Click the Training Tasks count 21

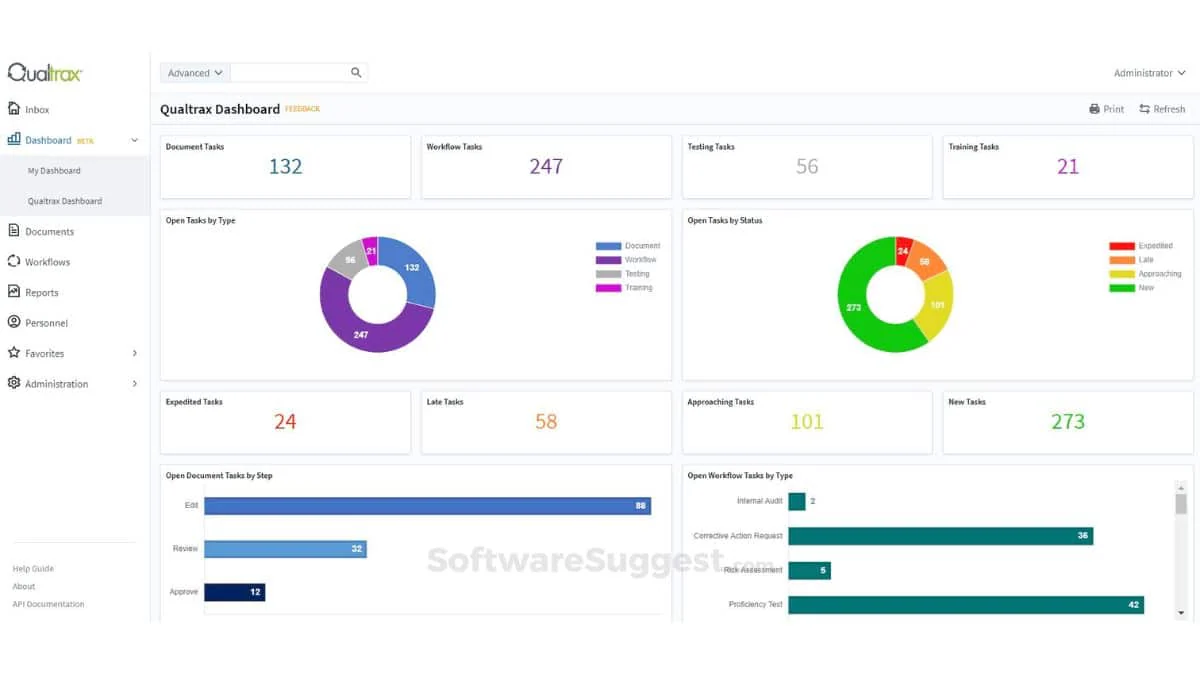[1068, 167]
